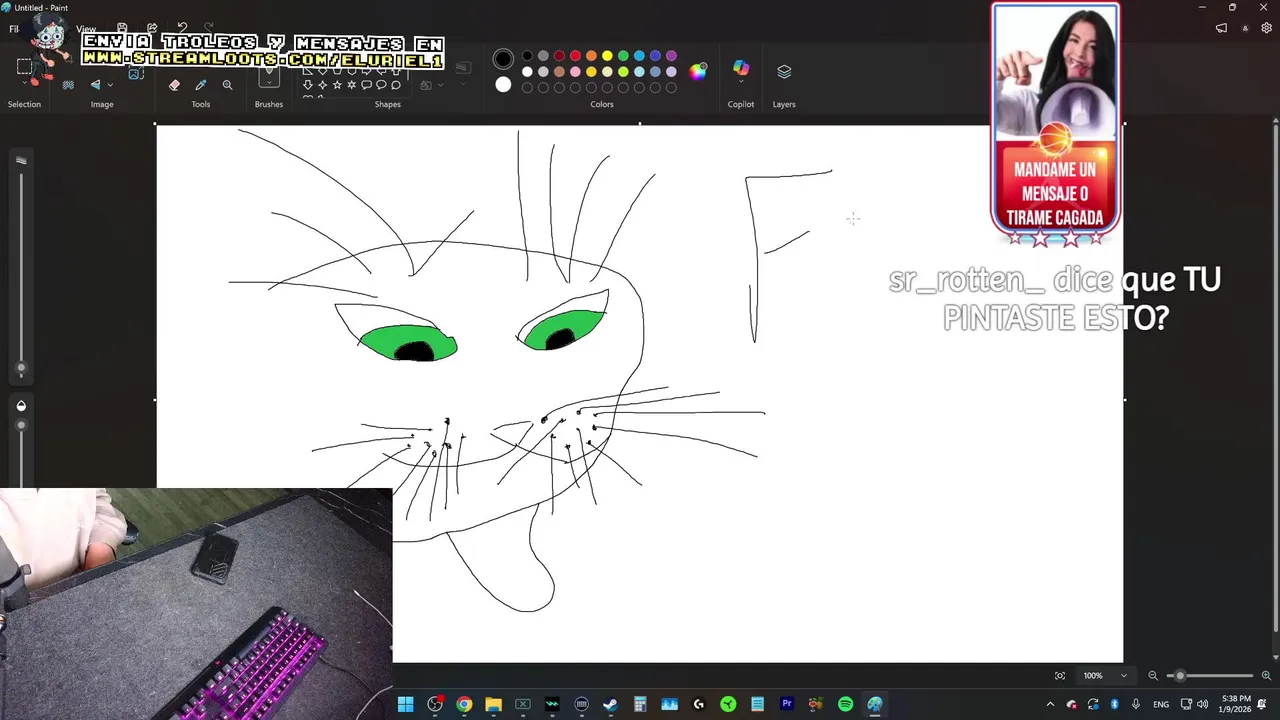Viewport: 1280px width, 720px height.
Task: Click the fit to window icon
Action: point(1060,676)
